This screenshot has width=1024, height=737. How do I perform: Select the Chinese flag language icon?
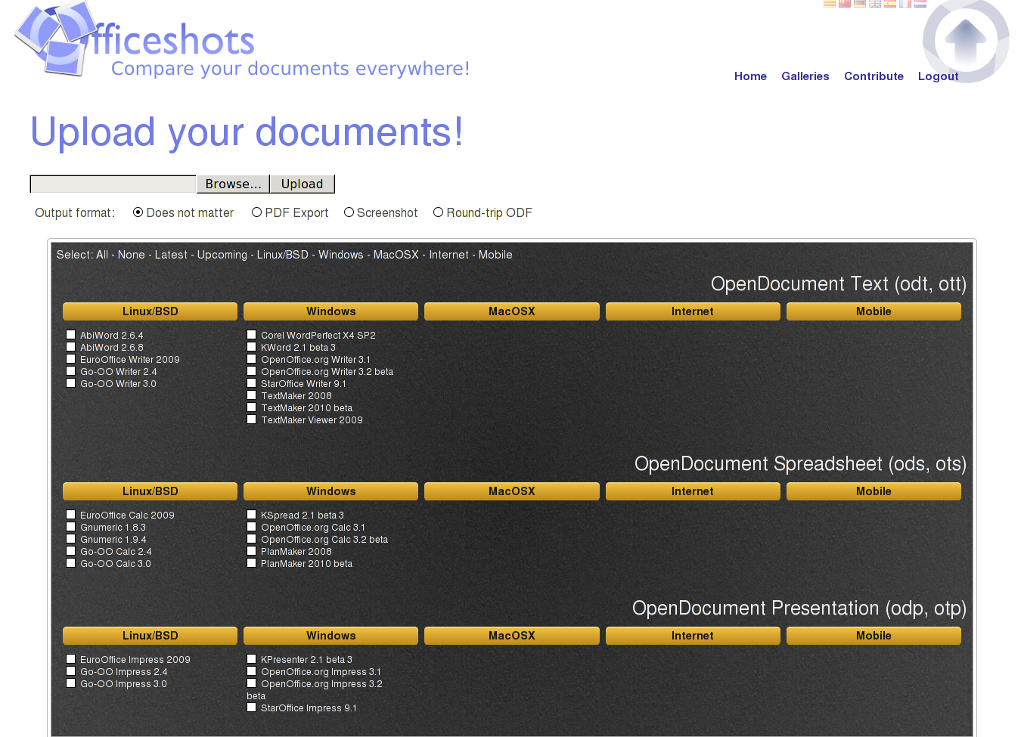pos(844,4)
